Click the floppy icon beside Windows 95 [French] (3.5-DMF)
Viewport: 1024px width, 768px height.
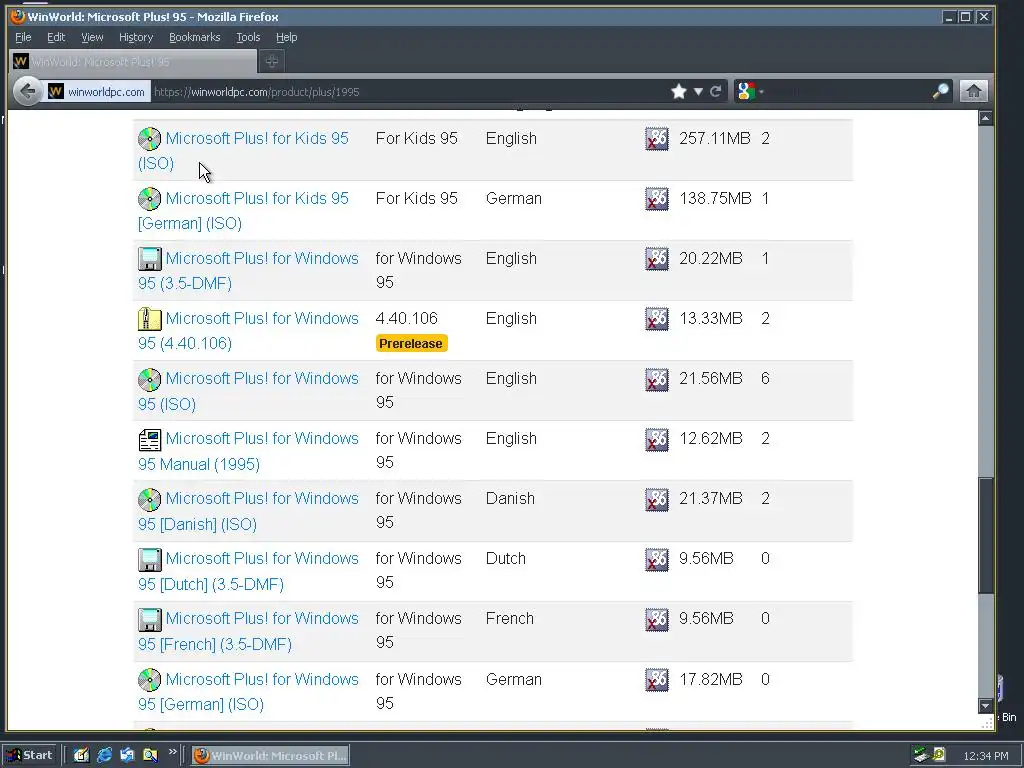pyautogui.click(x=150, y=619)
